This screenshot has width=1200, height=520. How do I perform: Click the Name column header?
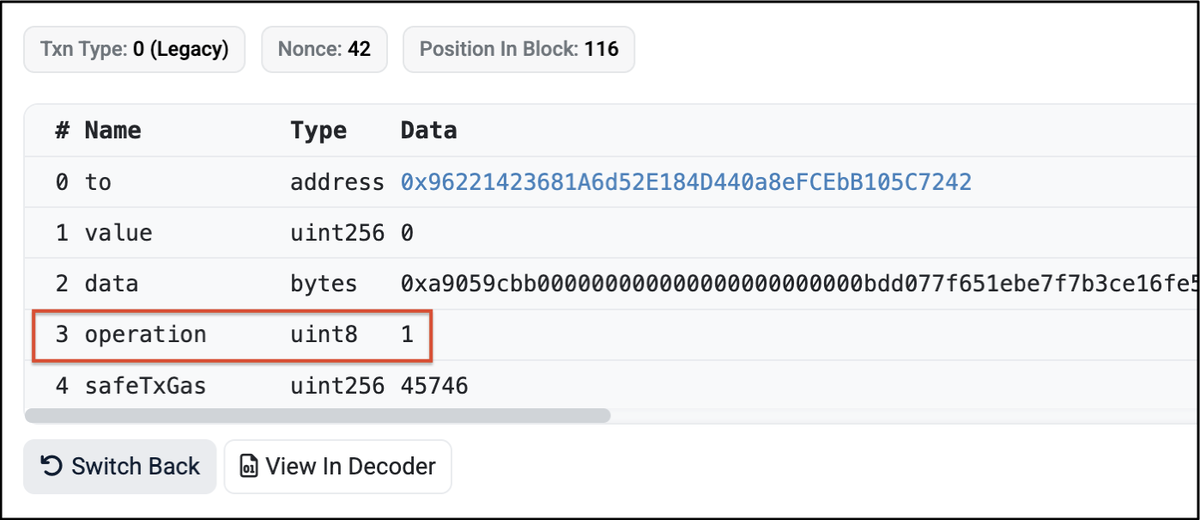click(x=112, y=130)
